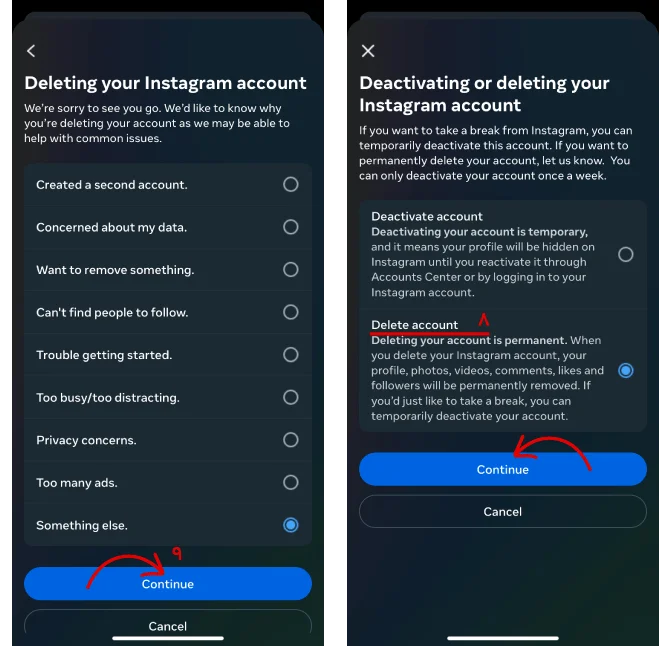Cancel on the deactivate or delete screen
Screen dimensions: 671x646
point(503,512)
